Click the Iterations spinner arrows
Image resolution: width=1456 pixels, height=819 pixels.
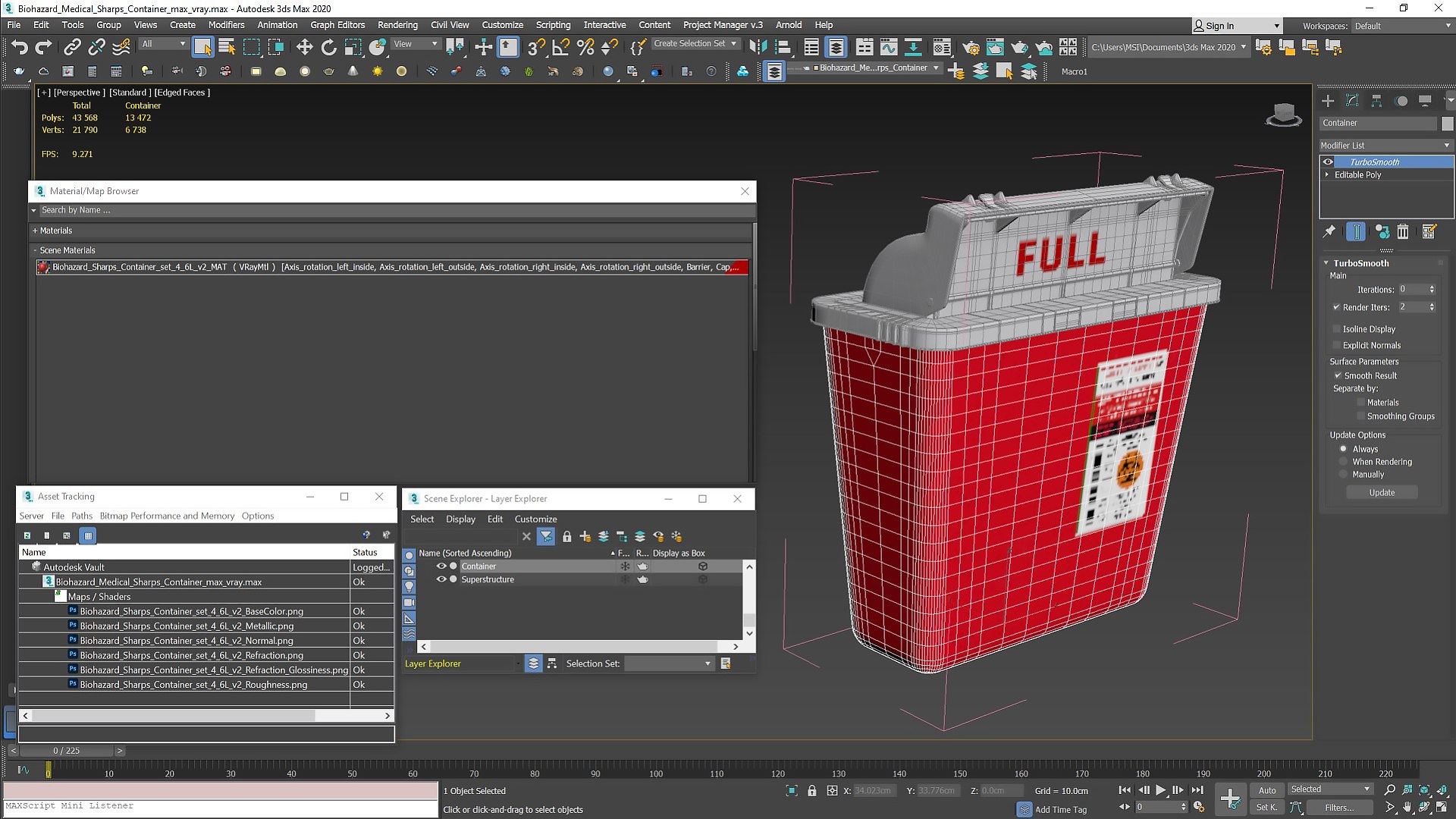(1432, 289)
